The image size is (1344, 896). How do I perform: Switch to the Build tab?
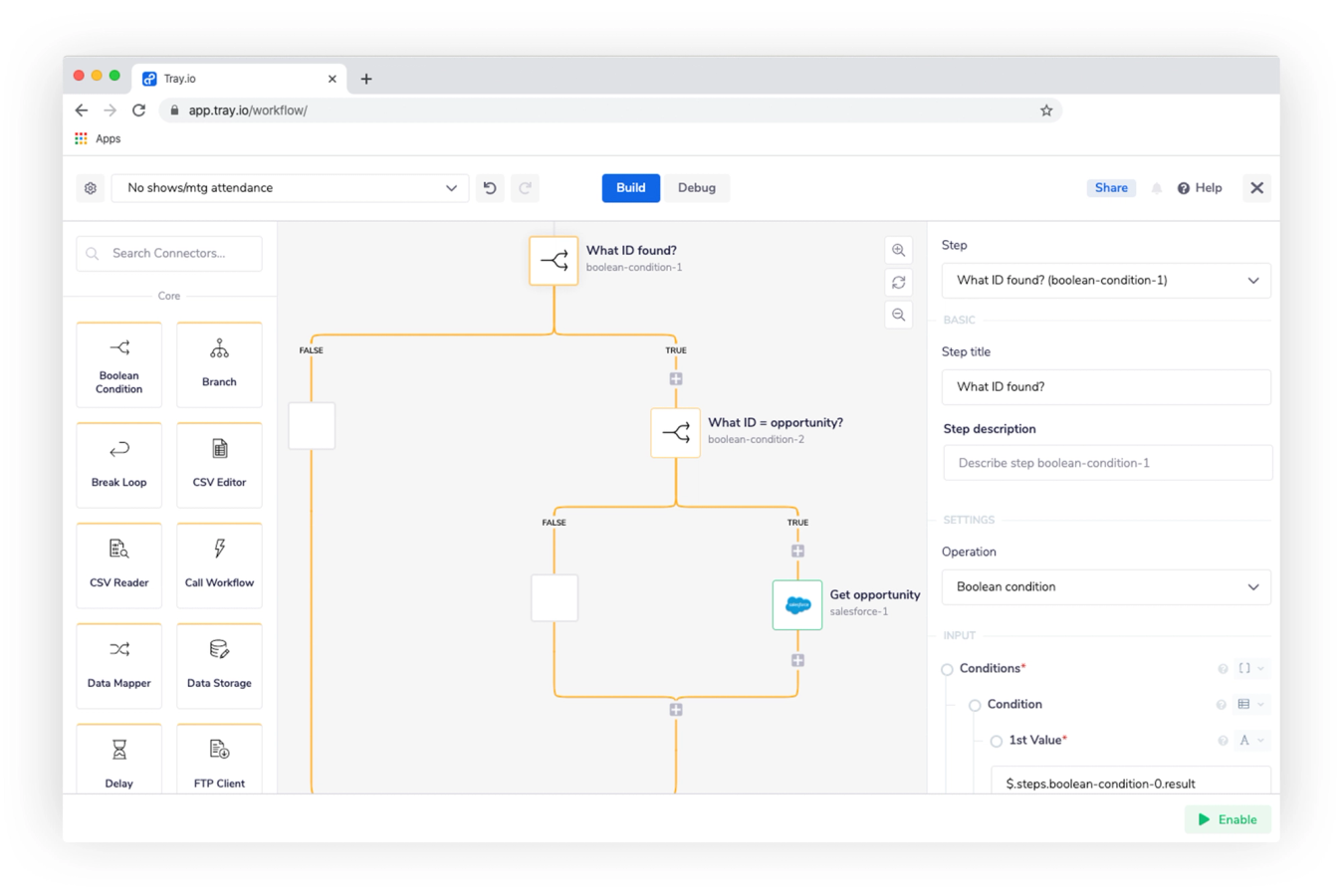pyautogui.click(x=631, y=188)
